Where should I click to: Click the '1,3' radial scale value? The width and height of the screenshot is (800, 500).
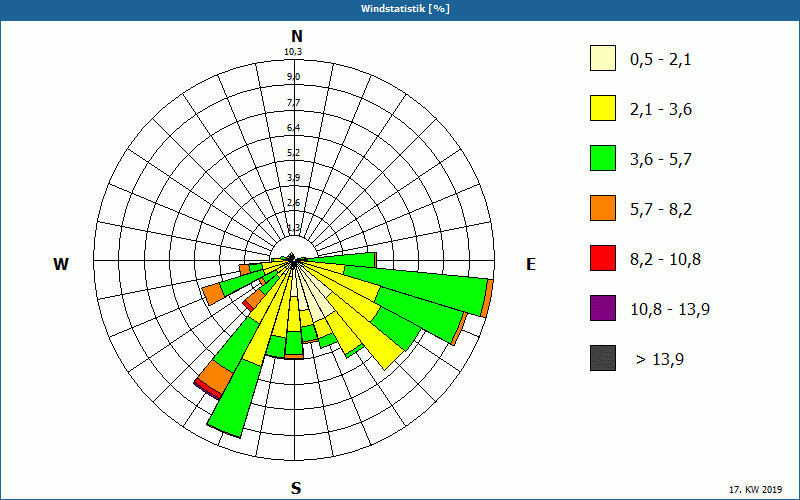pos(293,228)
